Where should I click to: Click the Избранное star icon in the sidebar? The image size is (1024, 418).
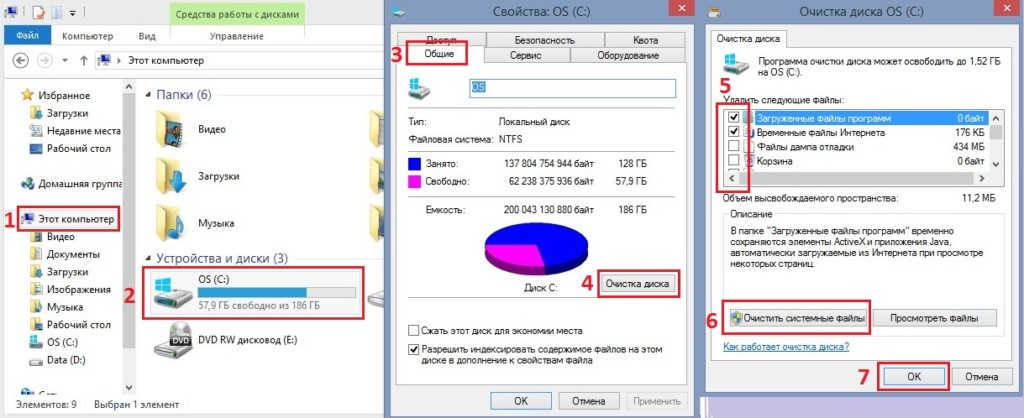pyautogui.click(x=27, y=95)
